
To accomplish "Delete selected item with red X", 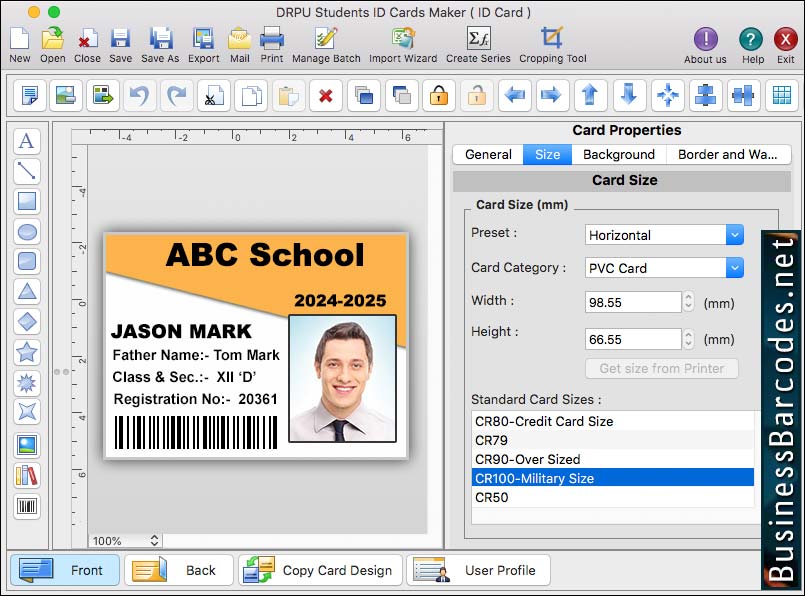I will click(326, 95).
